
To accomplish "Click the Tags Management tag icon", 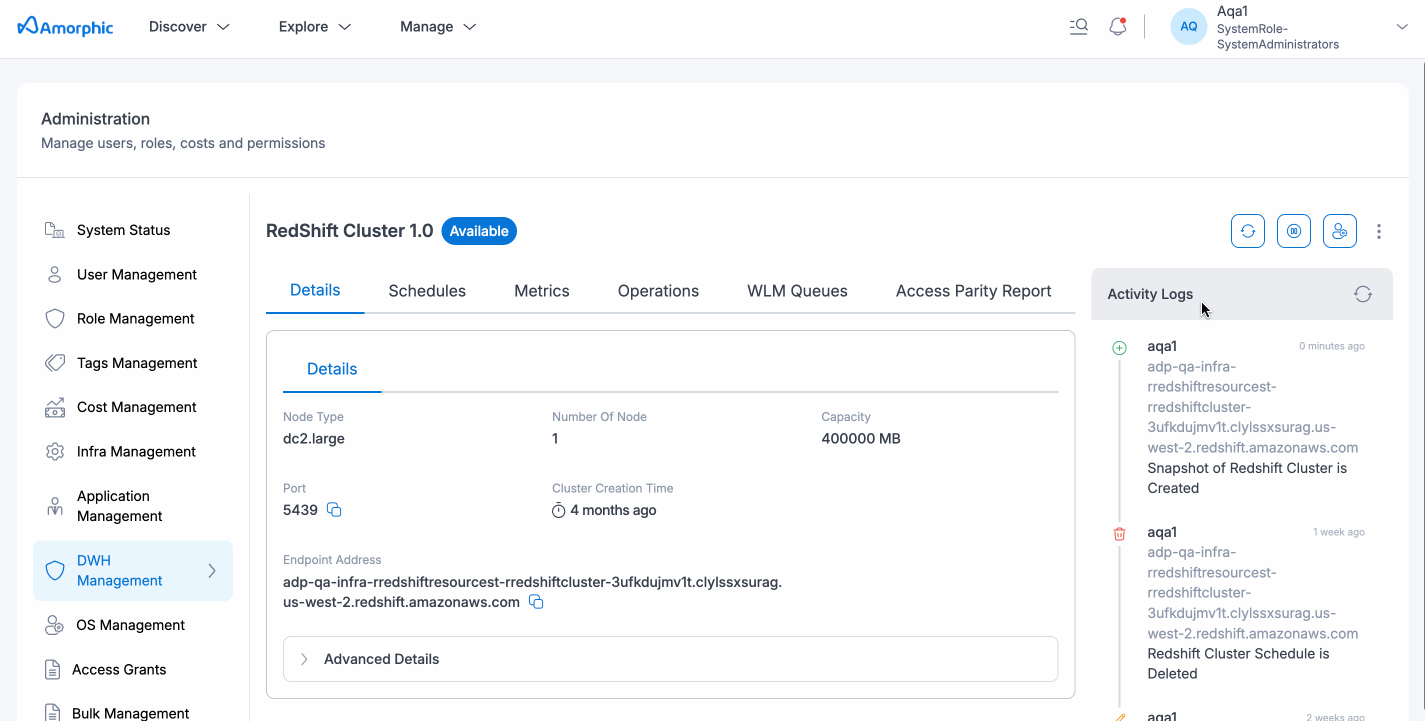I will (x=55, y=363).
